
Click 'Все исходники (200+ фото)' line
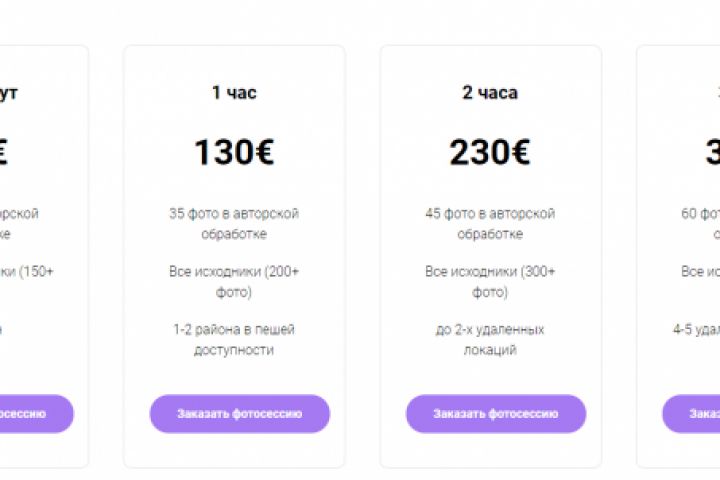(234, 281)
